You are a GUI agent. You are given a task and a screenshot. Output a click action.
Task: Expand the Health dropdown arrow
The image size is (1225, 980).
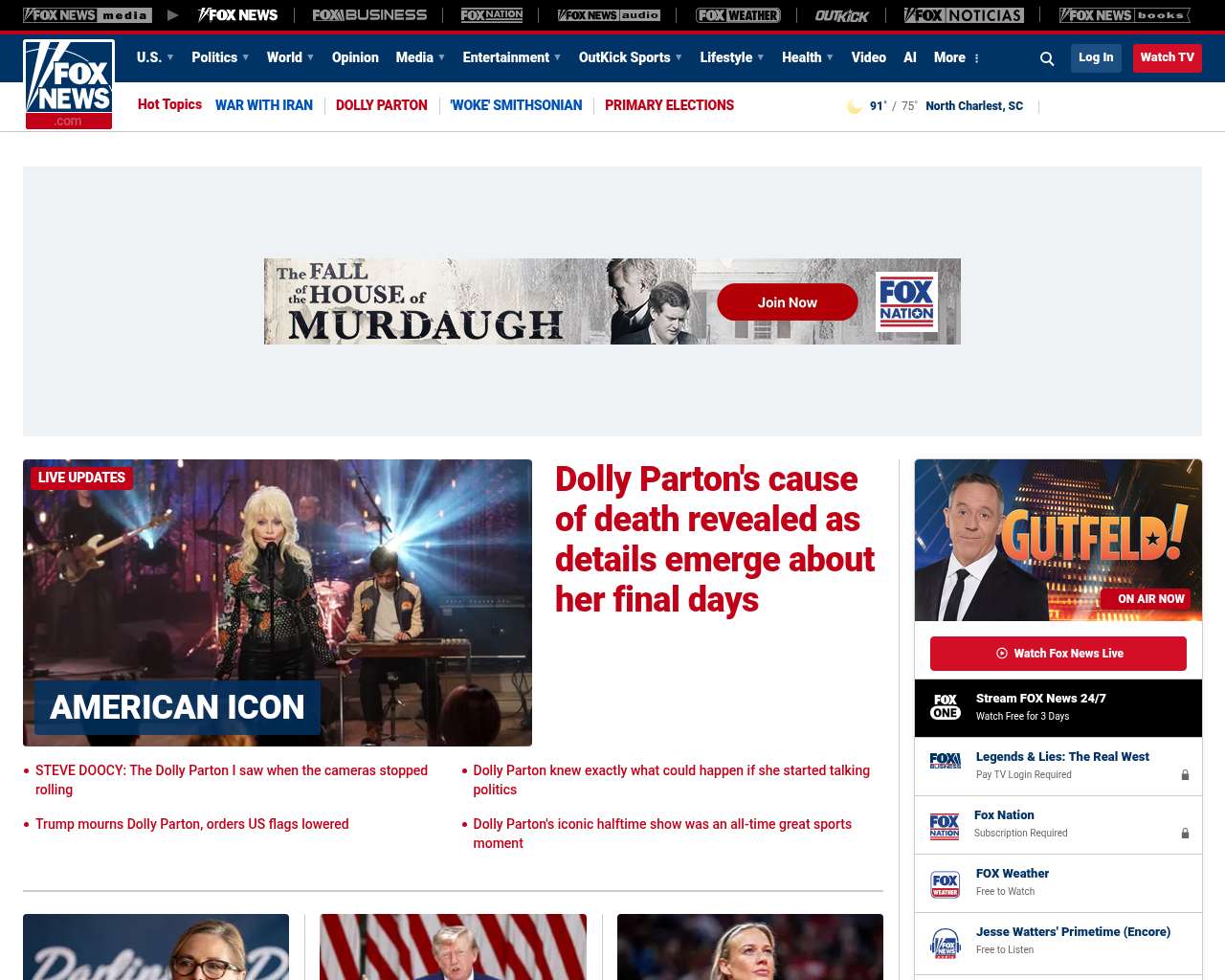[830, 57]
